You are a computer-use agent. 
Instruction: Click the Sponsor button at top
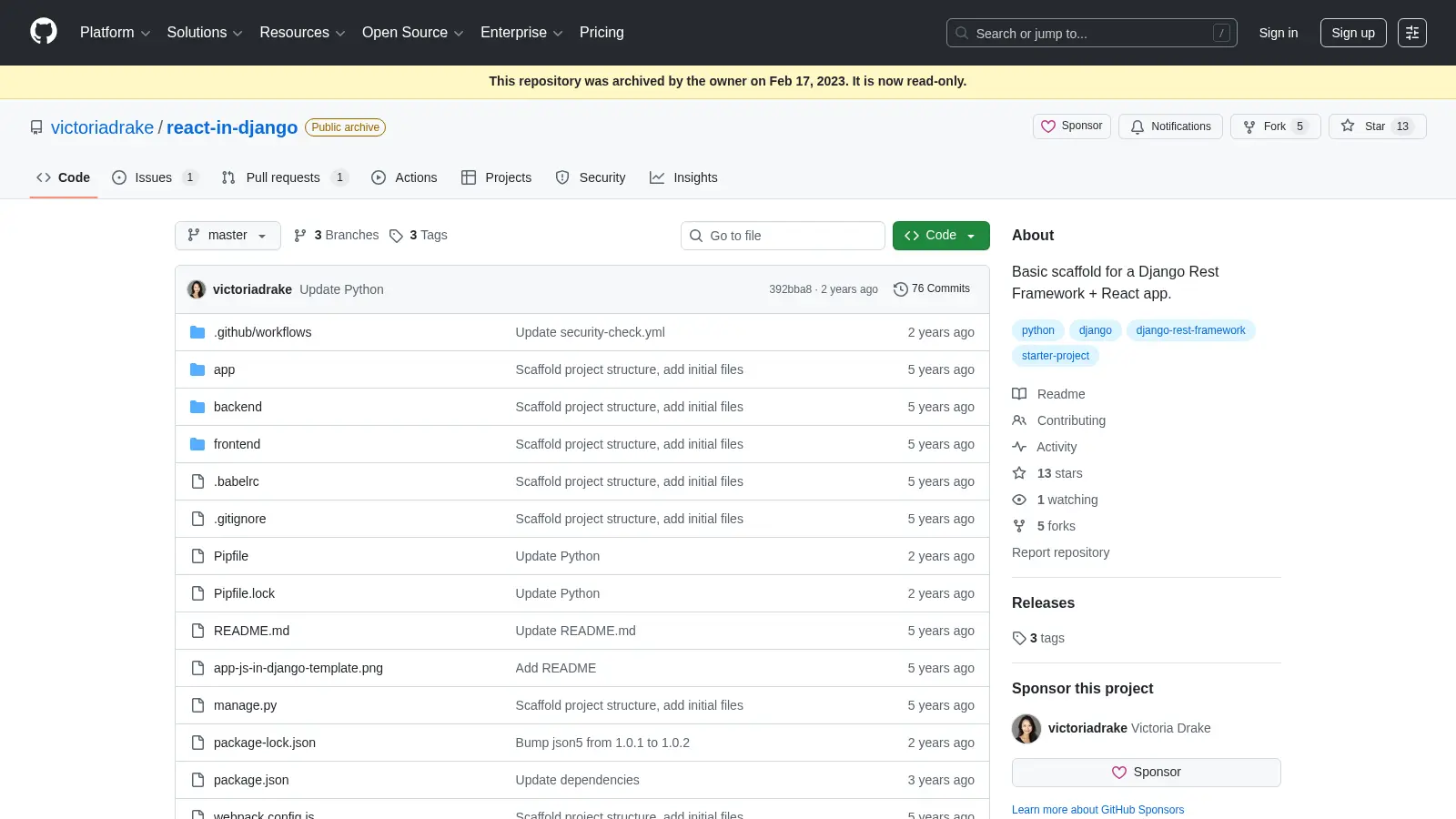click(1072, 126)
